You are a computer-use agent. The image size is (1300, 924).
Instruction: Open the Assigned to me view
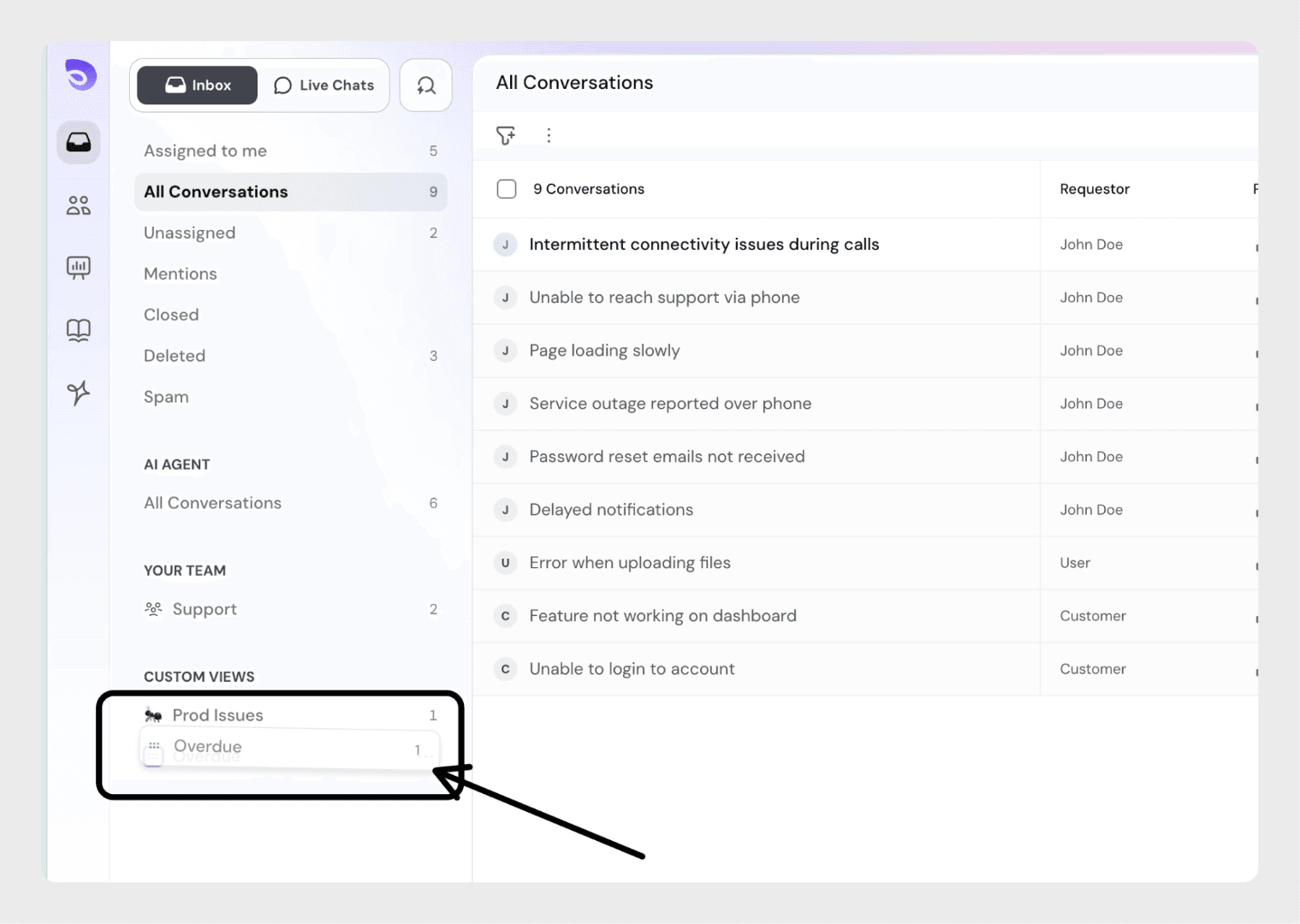[x=205, y=151]
